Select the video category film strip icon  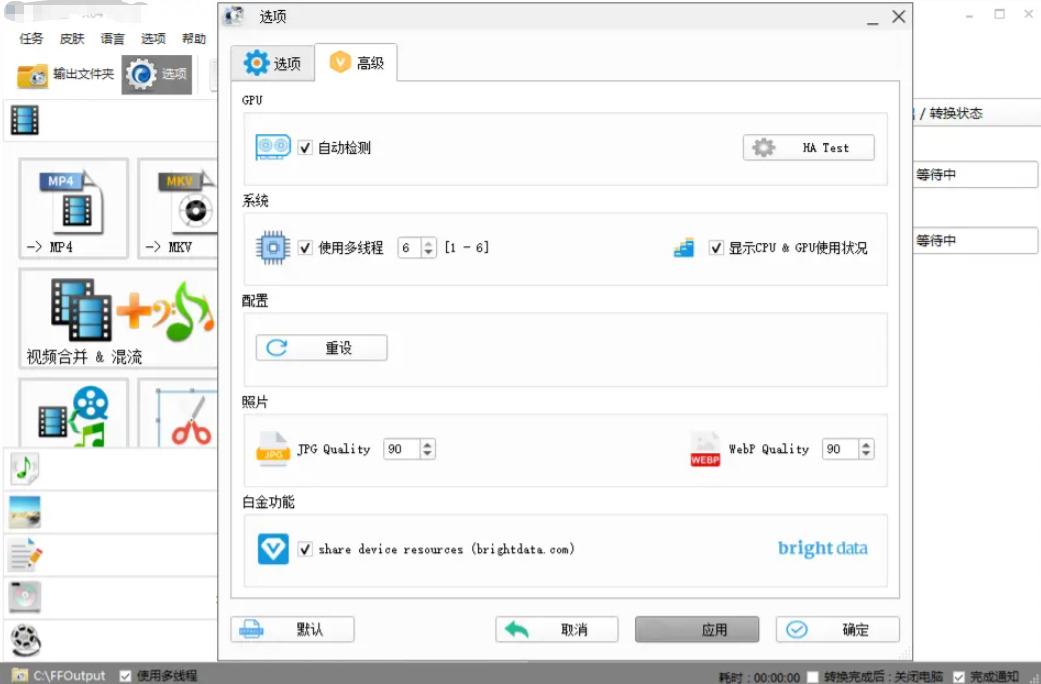(25, 120)
